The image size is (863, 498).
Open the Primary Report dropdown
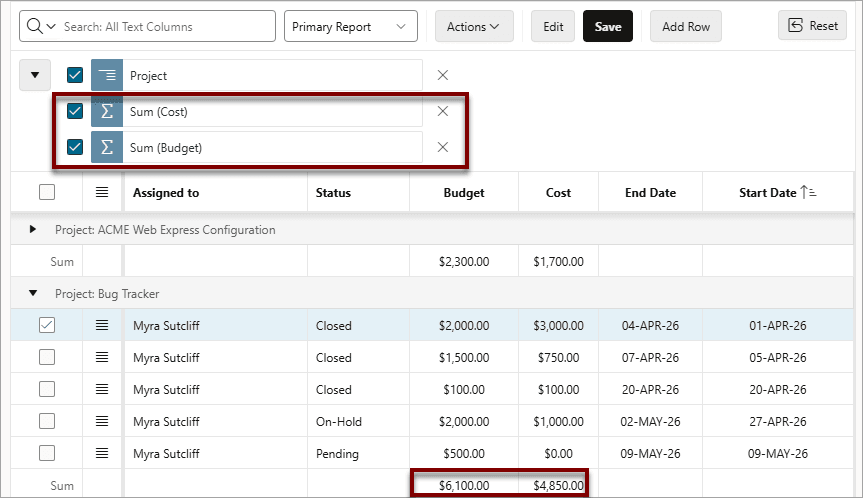tap(351, 26)
